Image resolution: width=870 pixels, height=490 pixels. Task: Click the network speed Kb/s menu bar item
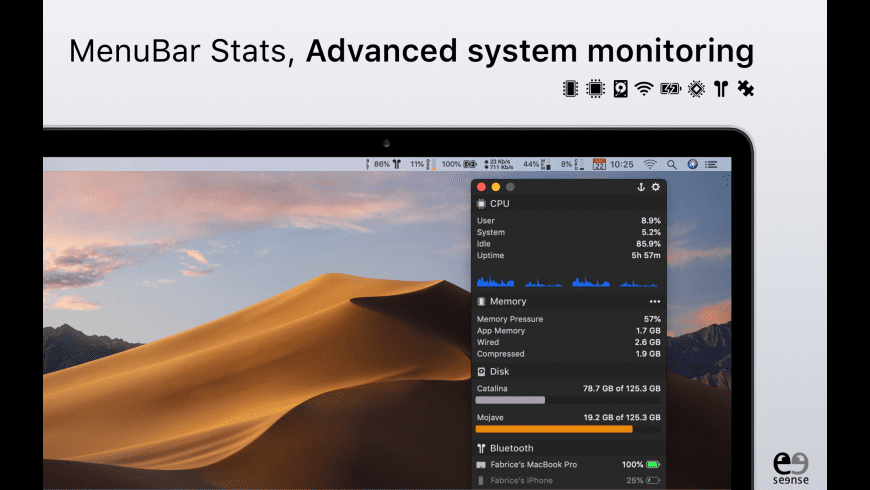499,164
